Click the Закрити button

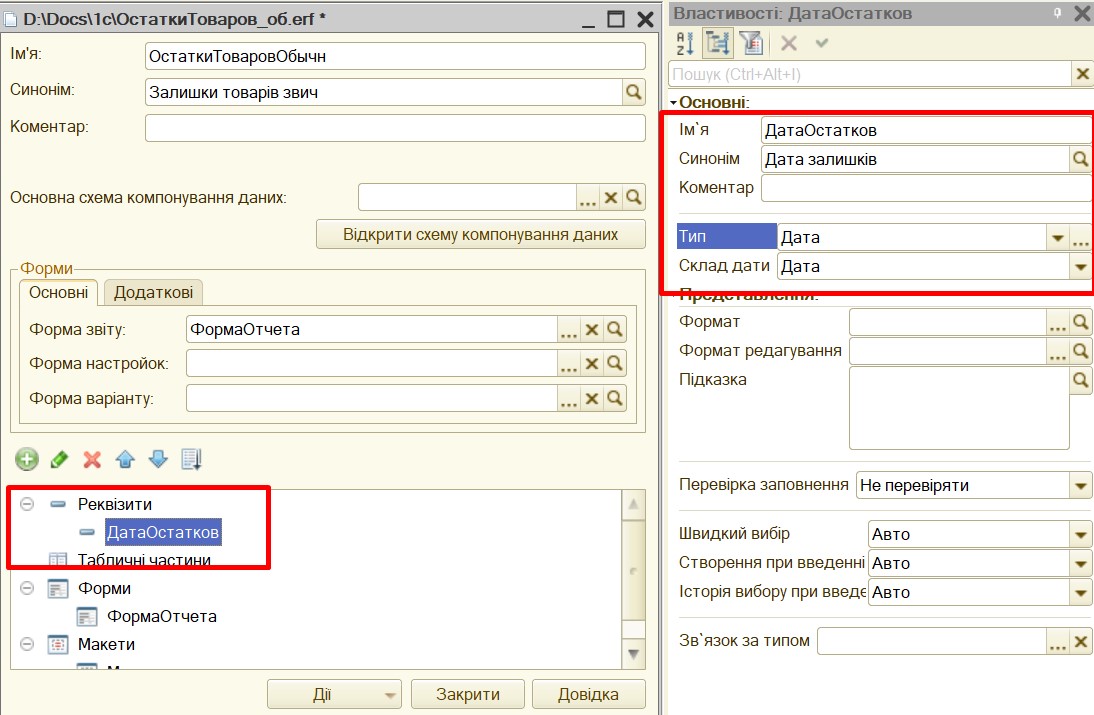pos(467,694)
